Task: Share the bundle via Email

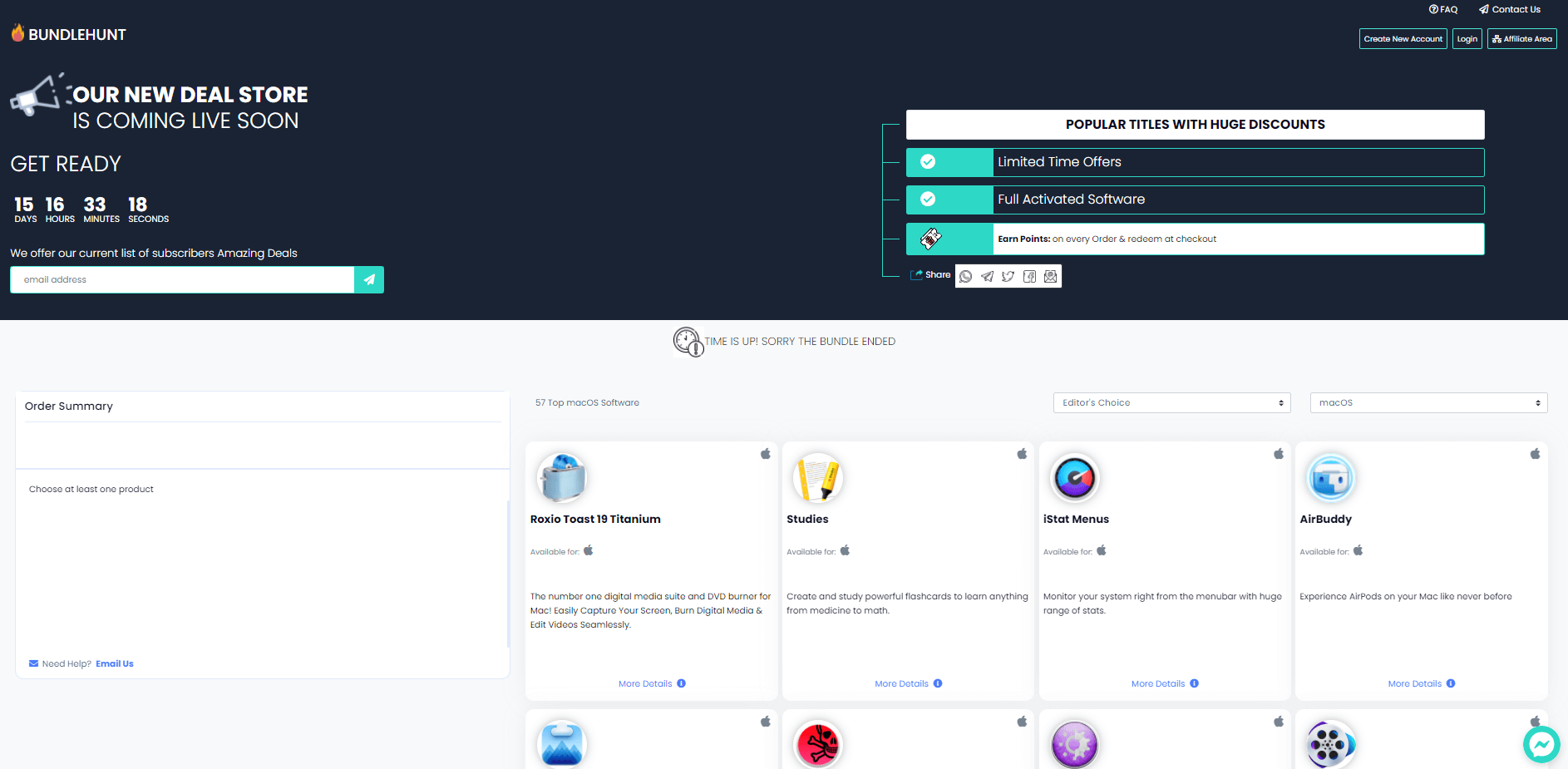Action: click(1050, 276)
